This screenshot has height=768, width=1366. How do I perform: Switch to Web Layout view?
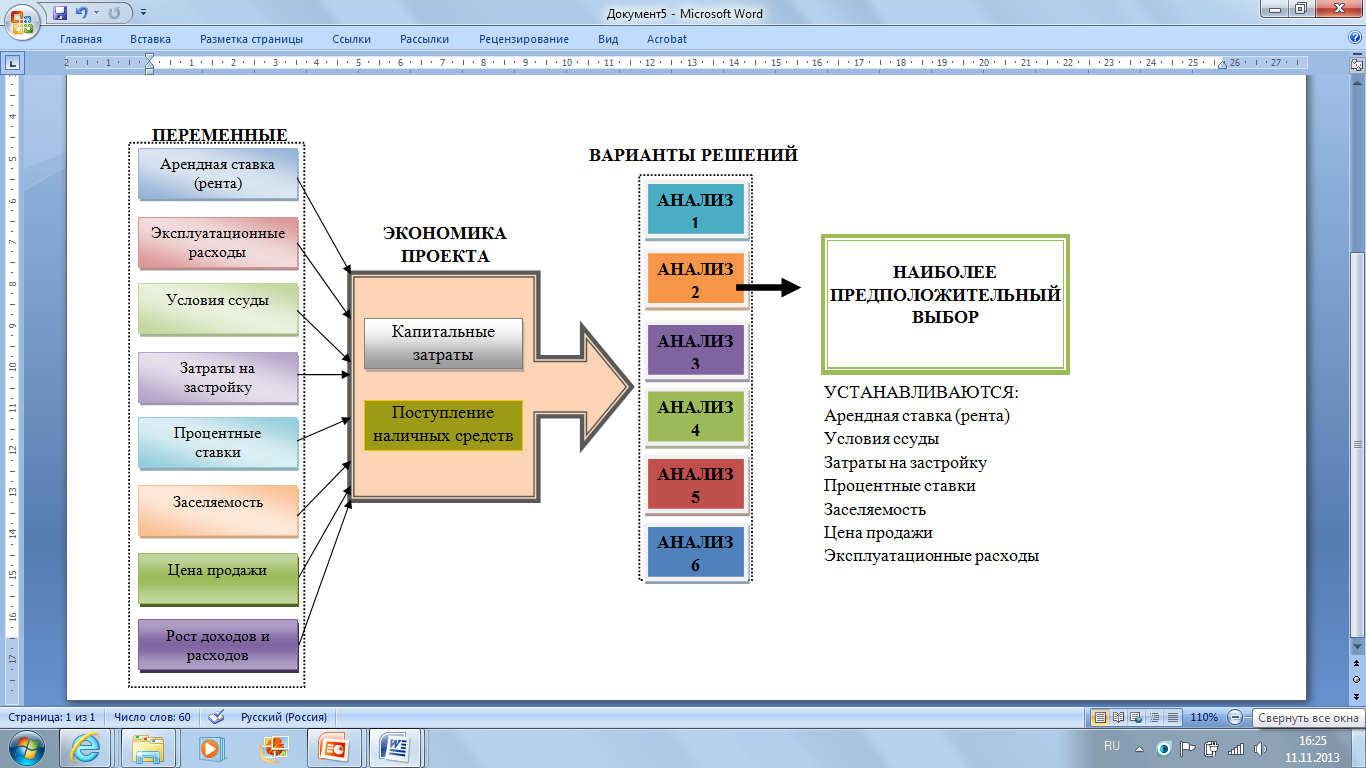(1137, 717)
